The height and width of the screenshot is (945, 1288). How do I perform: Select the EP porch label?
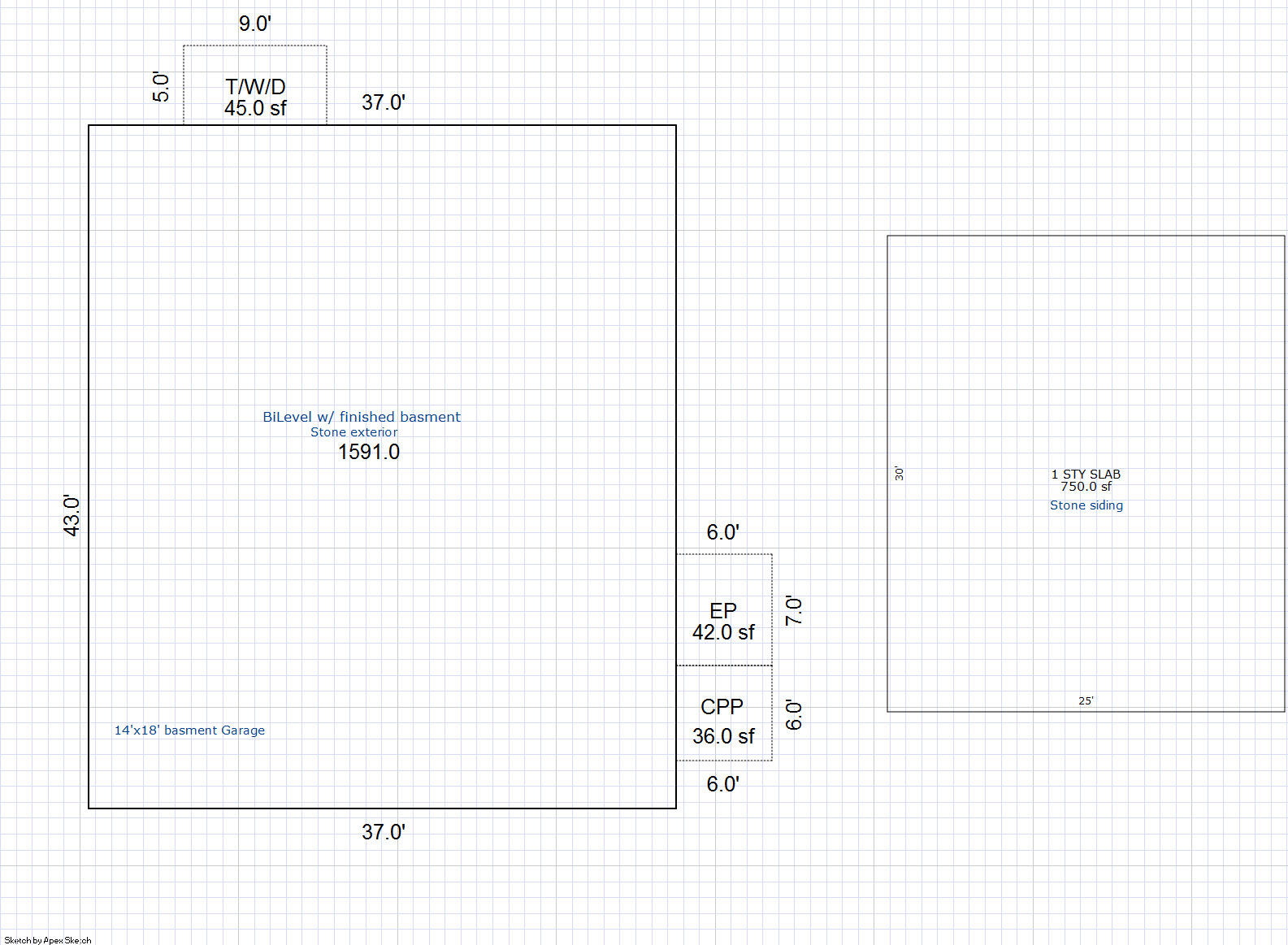tap(723, 611)
